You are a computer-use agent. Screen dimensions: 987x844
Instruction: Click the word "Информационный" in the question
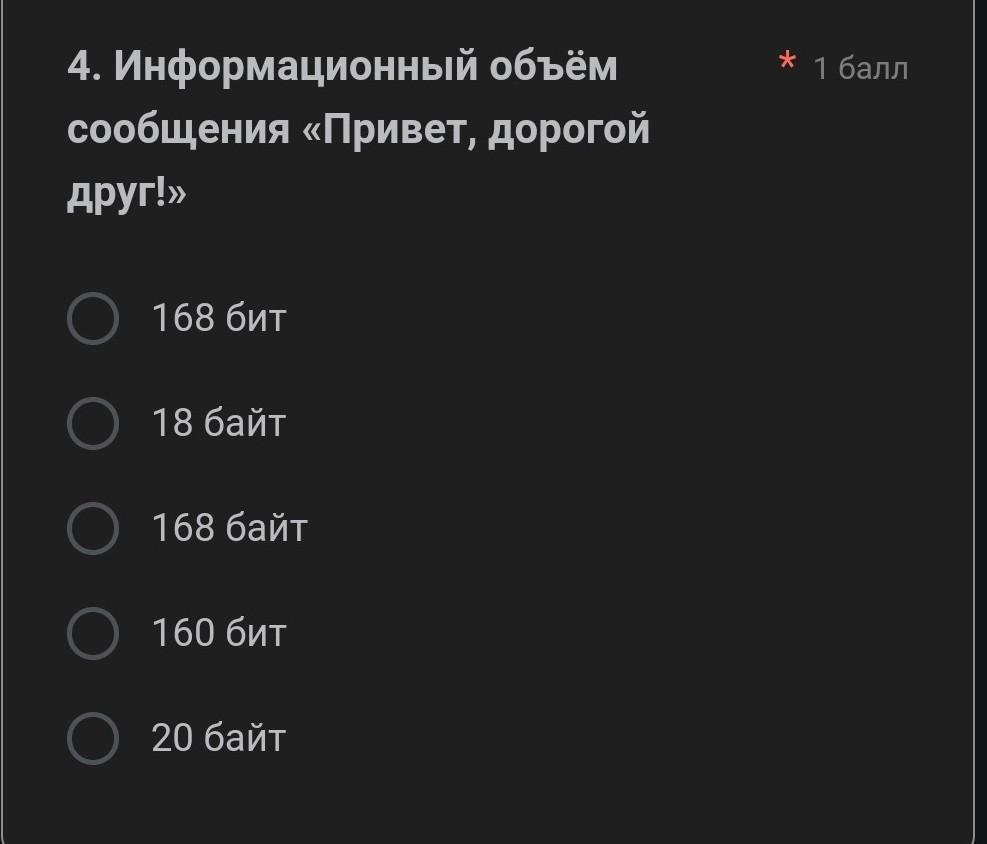tap(293, 67)
